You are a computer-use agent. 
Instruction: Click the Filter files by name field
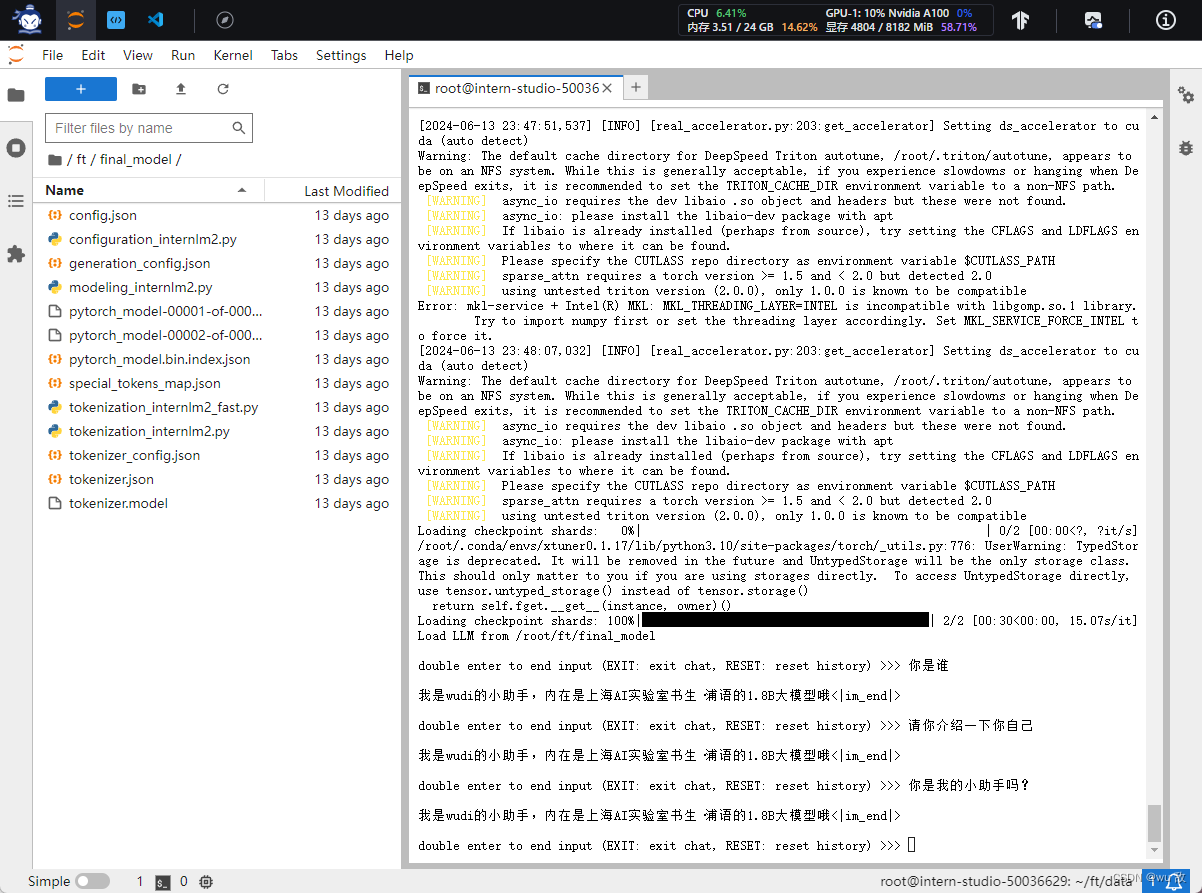point(149,128)
